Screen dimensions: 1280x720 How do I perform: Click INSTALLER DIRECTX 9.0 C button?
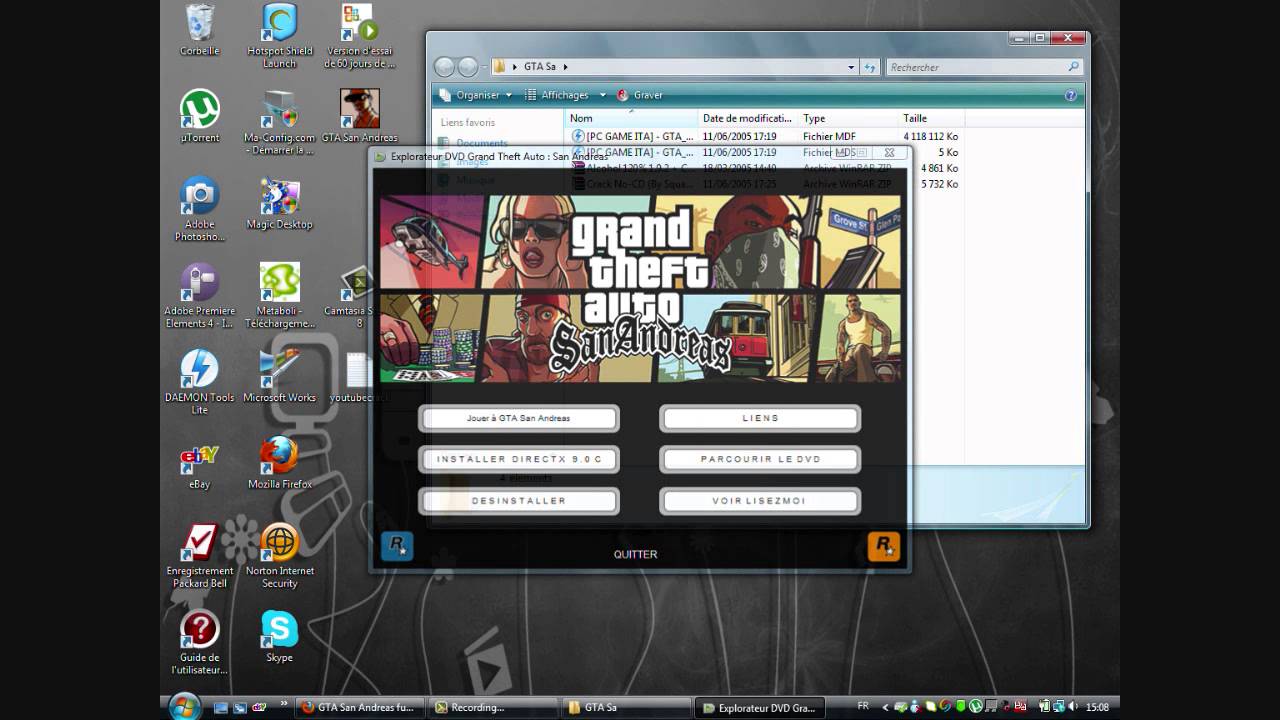coord(518,459)
